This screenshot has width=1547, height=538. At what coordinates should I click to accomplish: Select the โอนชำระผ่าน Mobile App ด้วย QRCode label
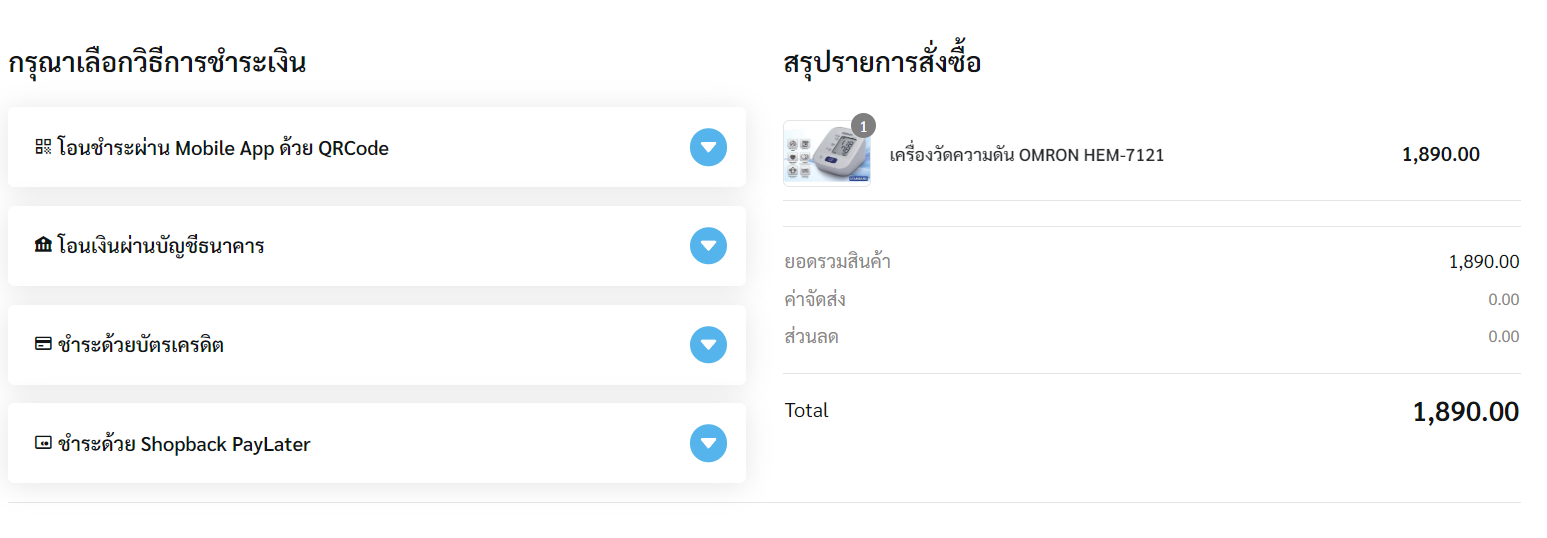[x=223, y=148]
